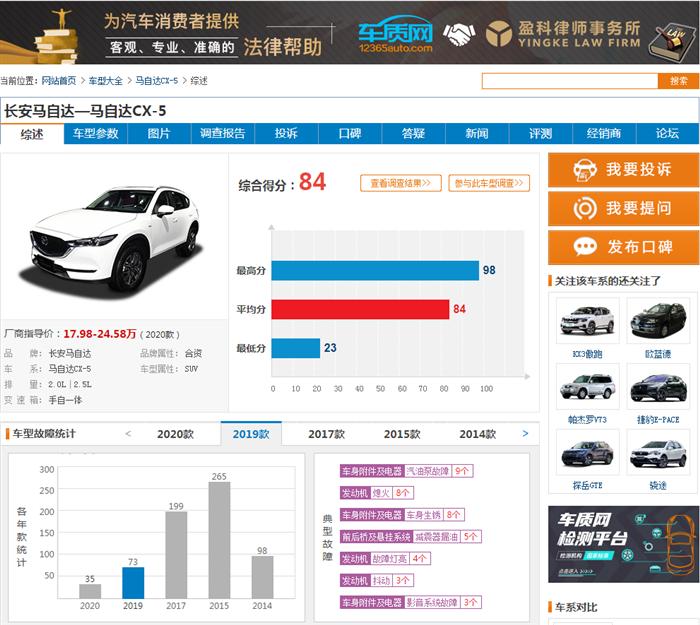Click the 我要提问 orange button
700x625 pixels.
point(623,208)
